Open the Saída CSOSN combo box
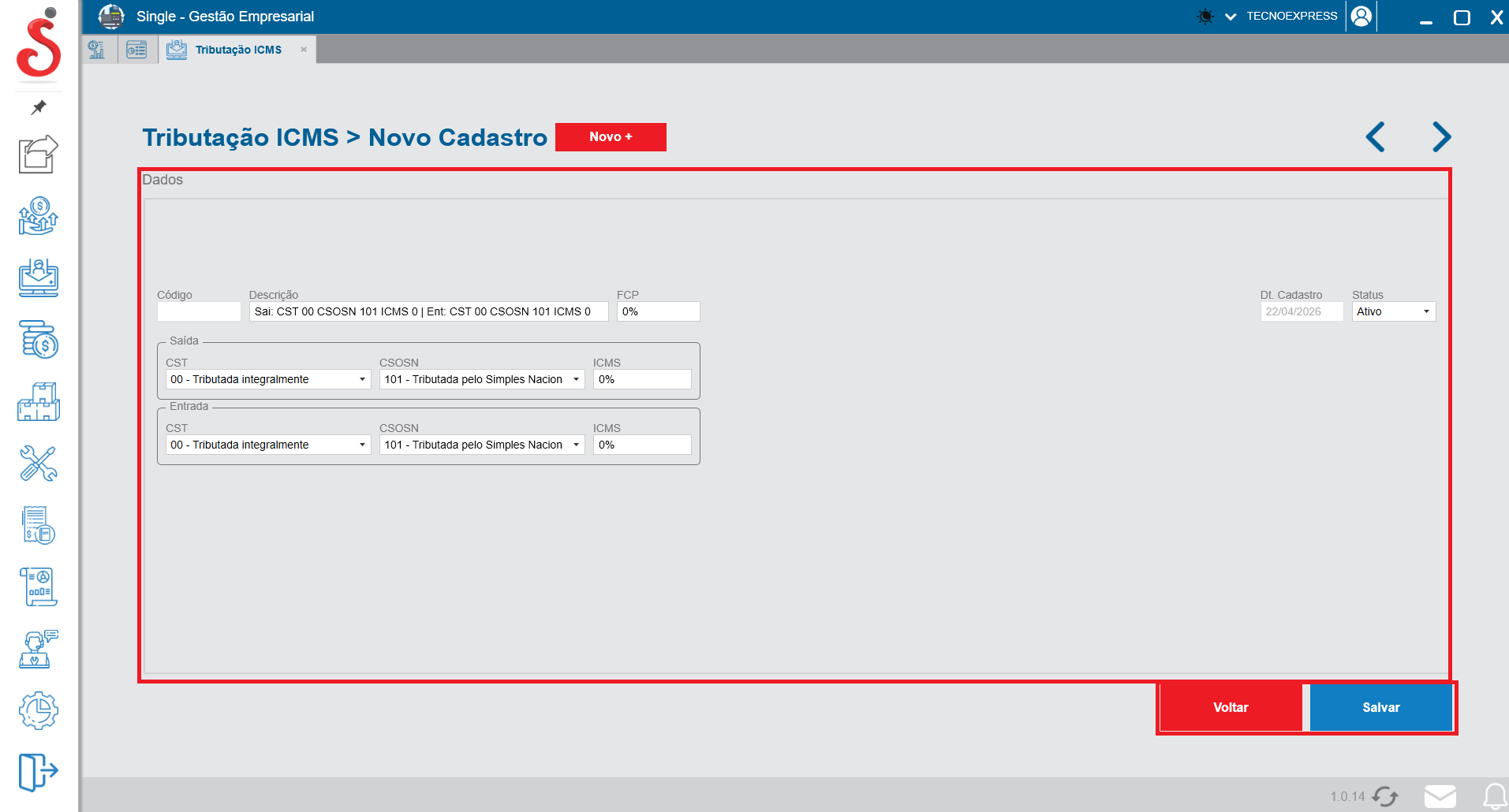This screenshot has height=812, width=1509. coord(481,379)
